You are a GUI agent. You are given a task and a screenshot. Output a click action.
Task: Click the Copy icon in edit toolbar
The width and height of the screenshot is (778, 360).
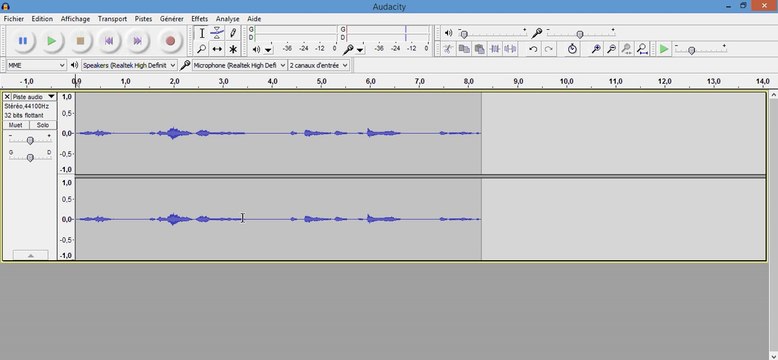[464, 49]
